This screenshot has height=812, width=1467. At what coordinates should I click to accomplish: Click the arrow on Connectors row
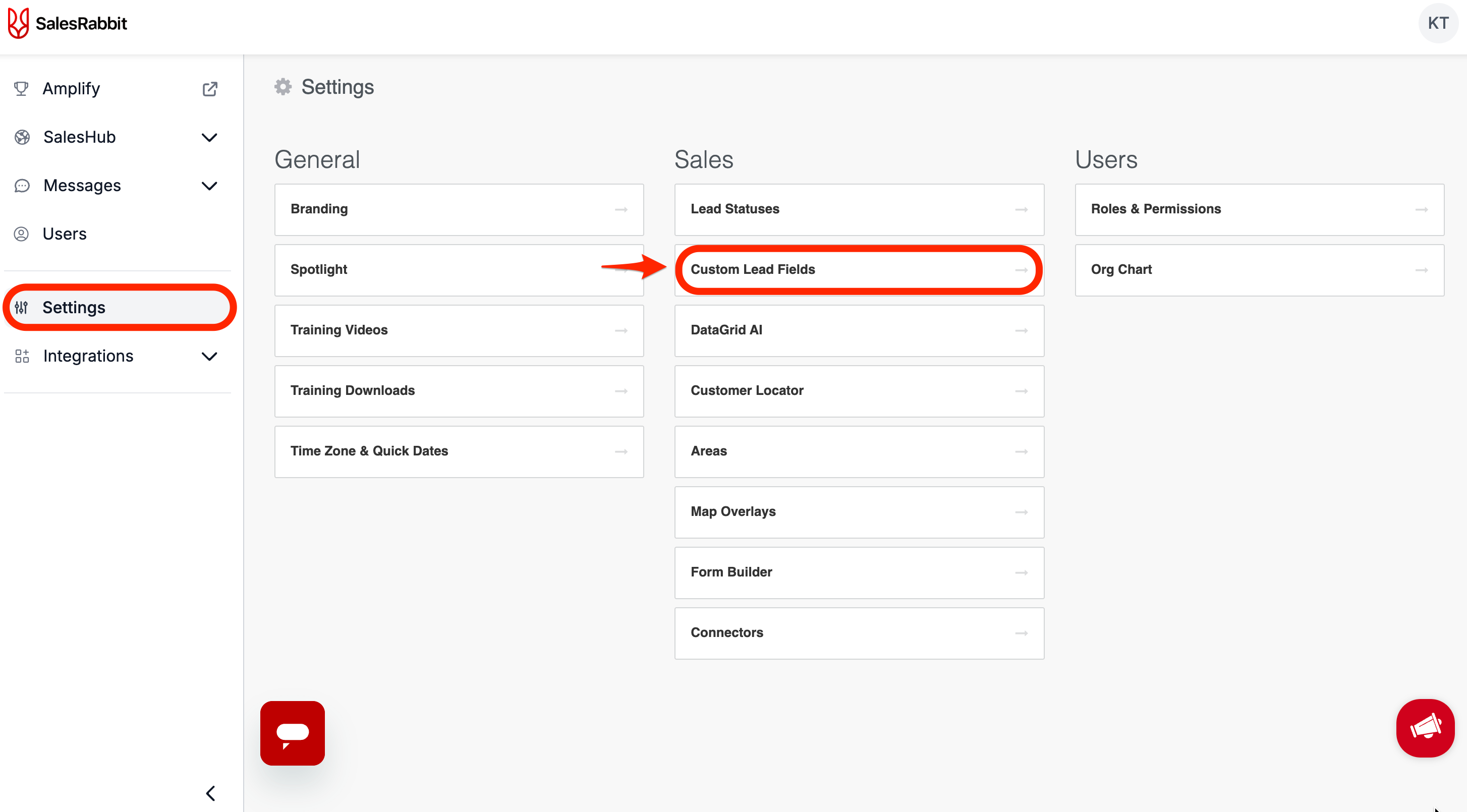(1021, 633)
